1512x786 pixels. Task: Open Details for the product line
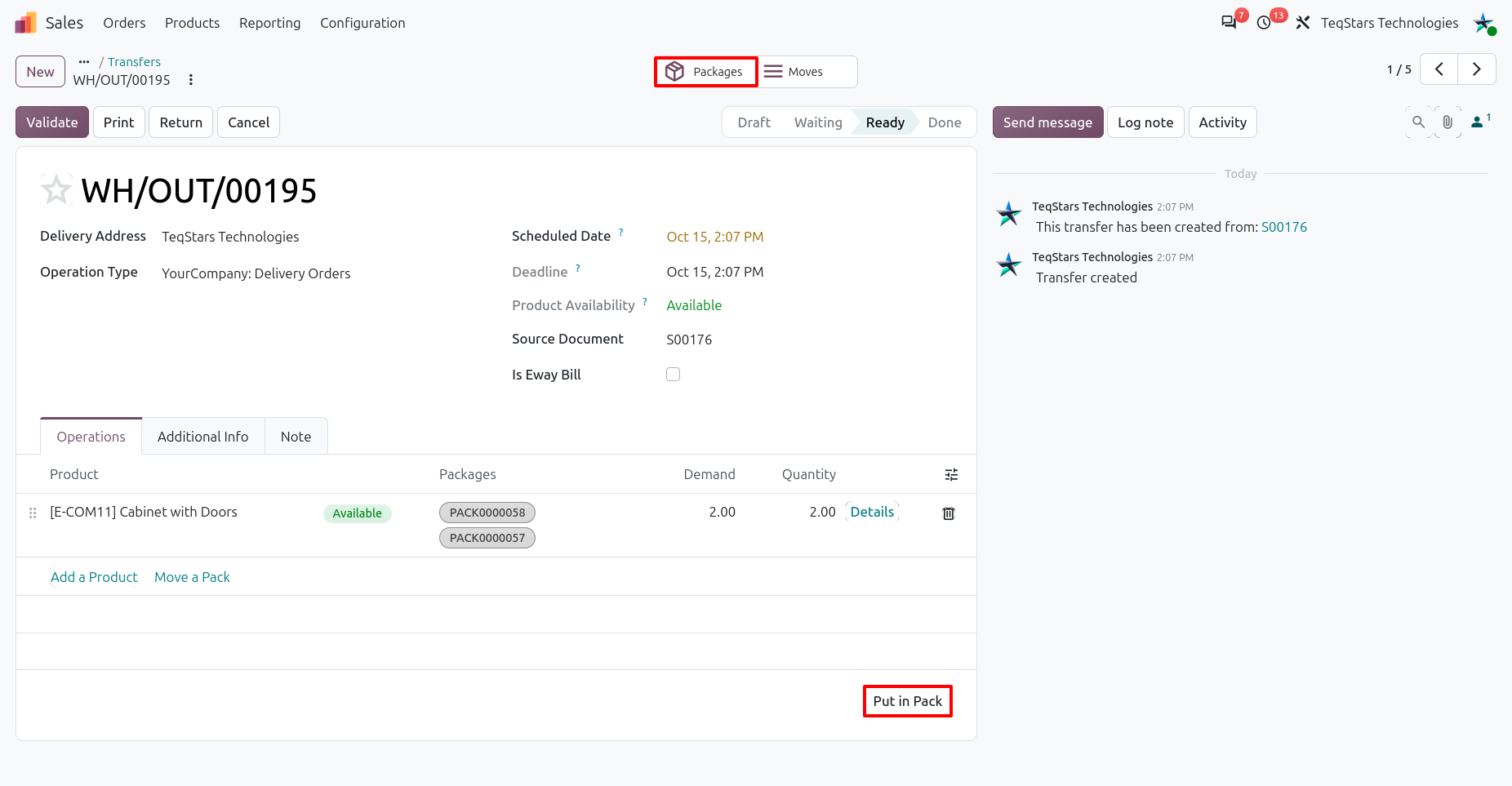coord(872,512)
